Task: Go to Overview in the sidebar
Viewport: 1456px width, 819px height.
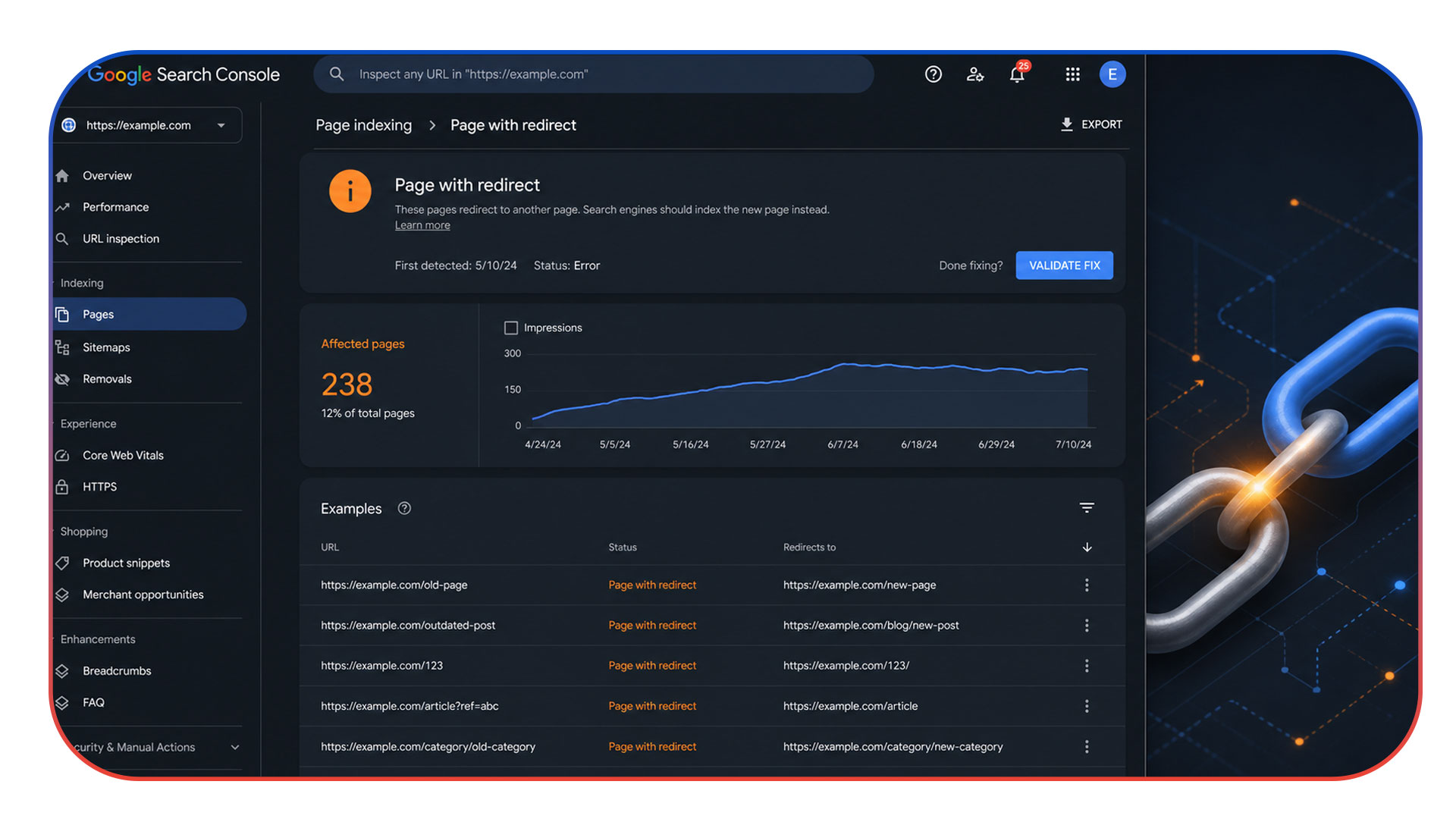Action: coord(107,176)
